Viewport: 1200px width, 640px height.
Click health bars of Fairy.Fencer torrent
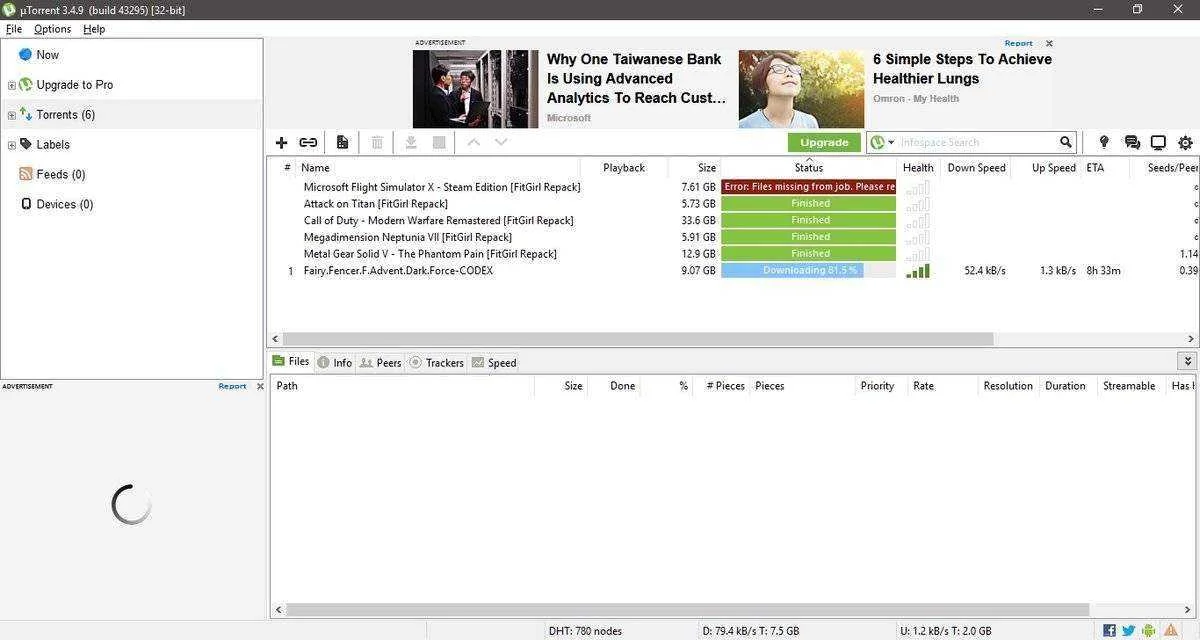[918, 270]
